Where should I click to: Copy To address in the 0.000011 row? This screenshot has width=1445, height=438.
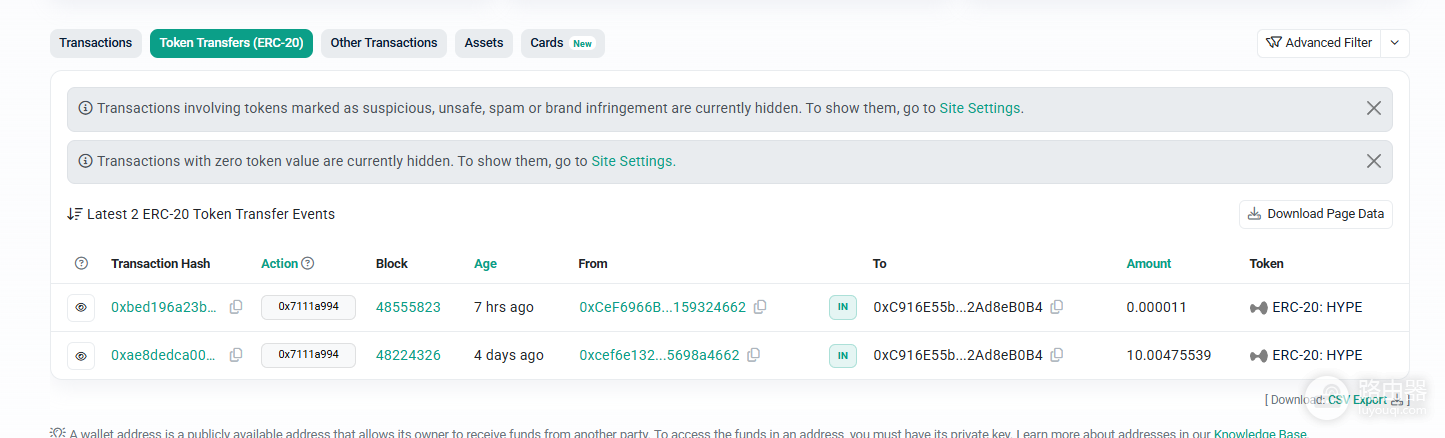coord(1057,307)
